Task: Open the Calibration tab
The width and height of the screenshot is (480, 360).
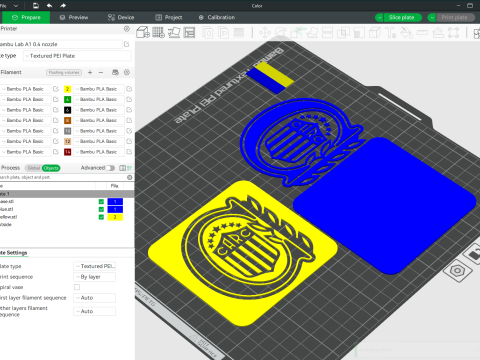Action: coord(217,17)
